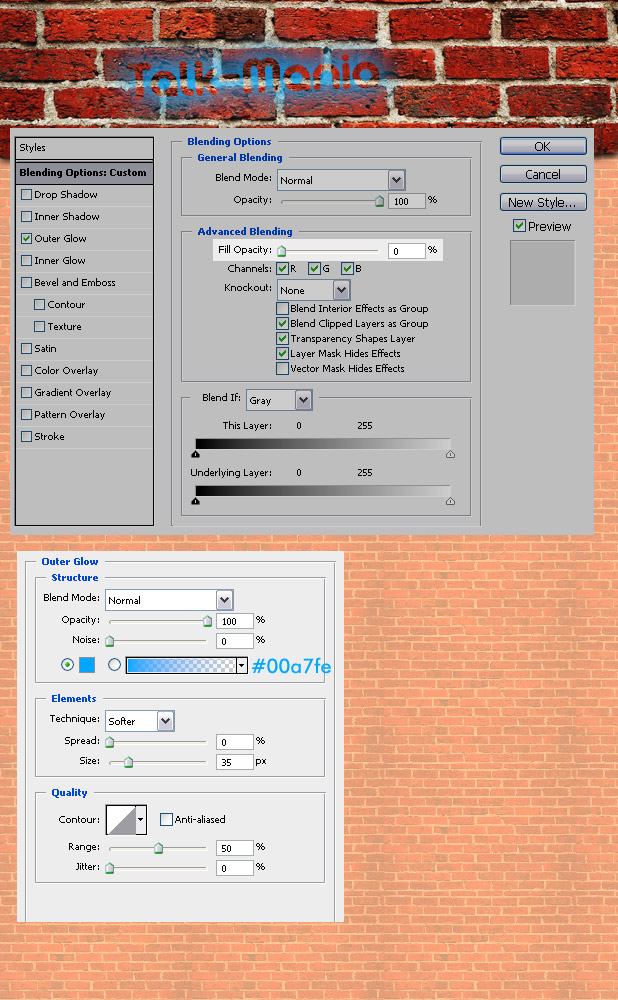Screen dimensions: 618x1000
Task: Click the Size value field showing 35
Action: coord(235,762)
